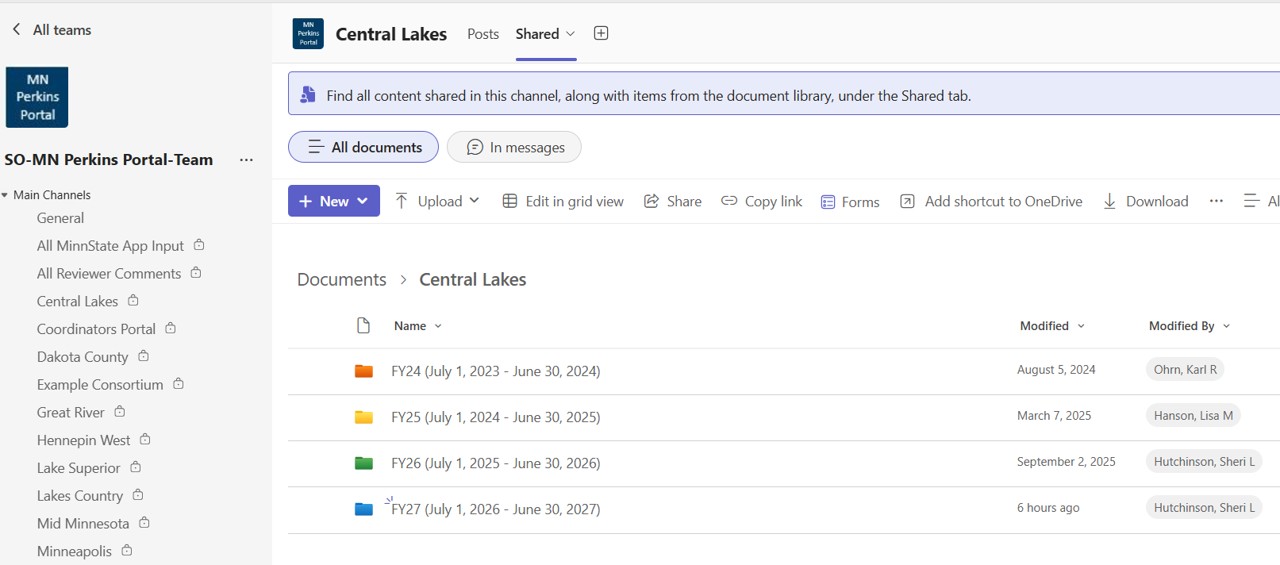Click channel header MN Perkins Portal logo

[308, 34]
